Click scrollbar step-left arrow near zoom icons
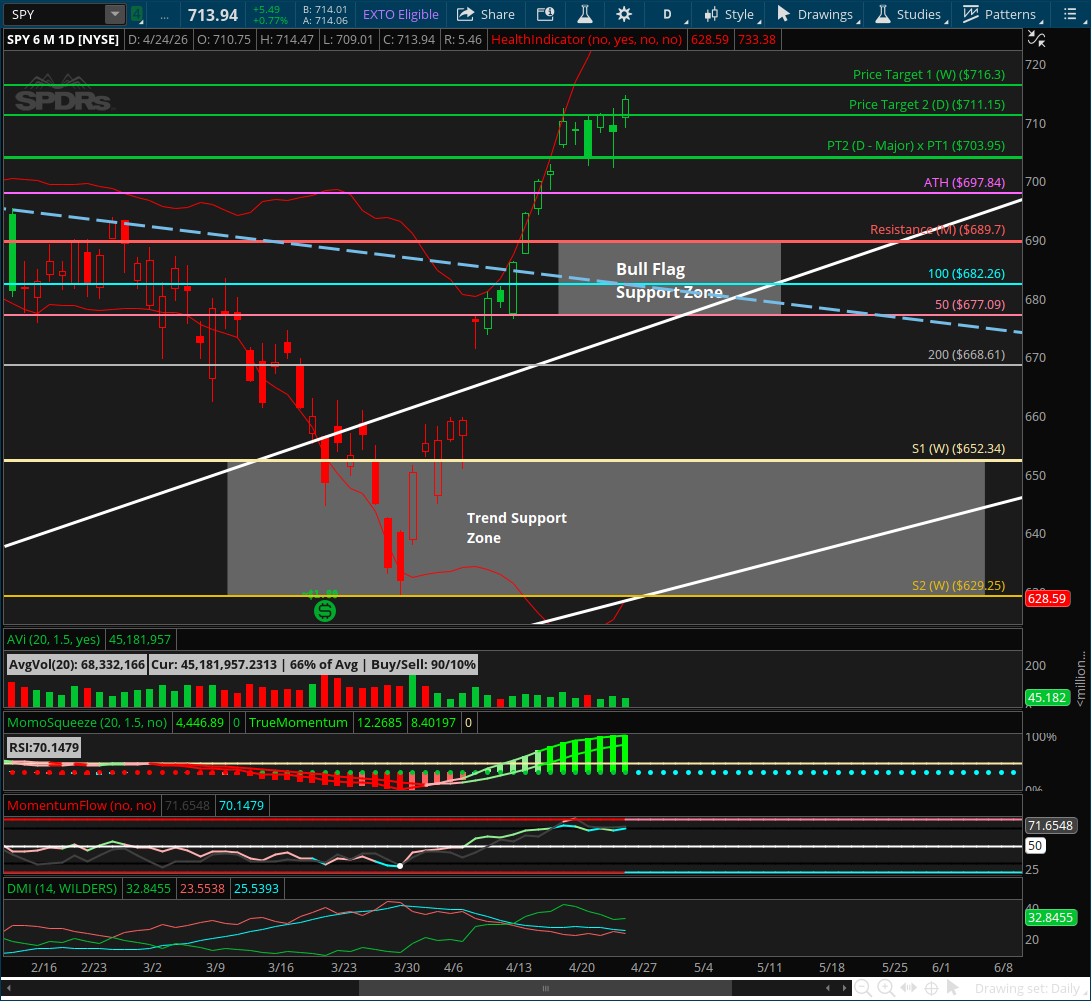1091x1001 pixels. point(828,988)
